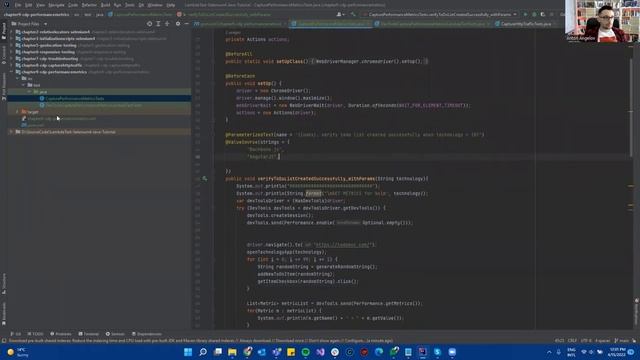Open the Build menu
The image size is (640, 360).
pos(105,5)
